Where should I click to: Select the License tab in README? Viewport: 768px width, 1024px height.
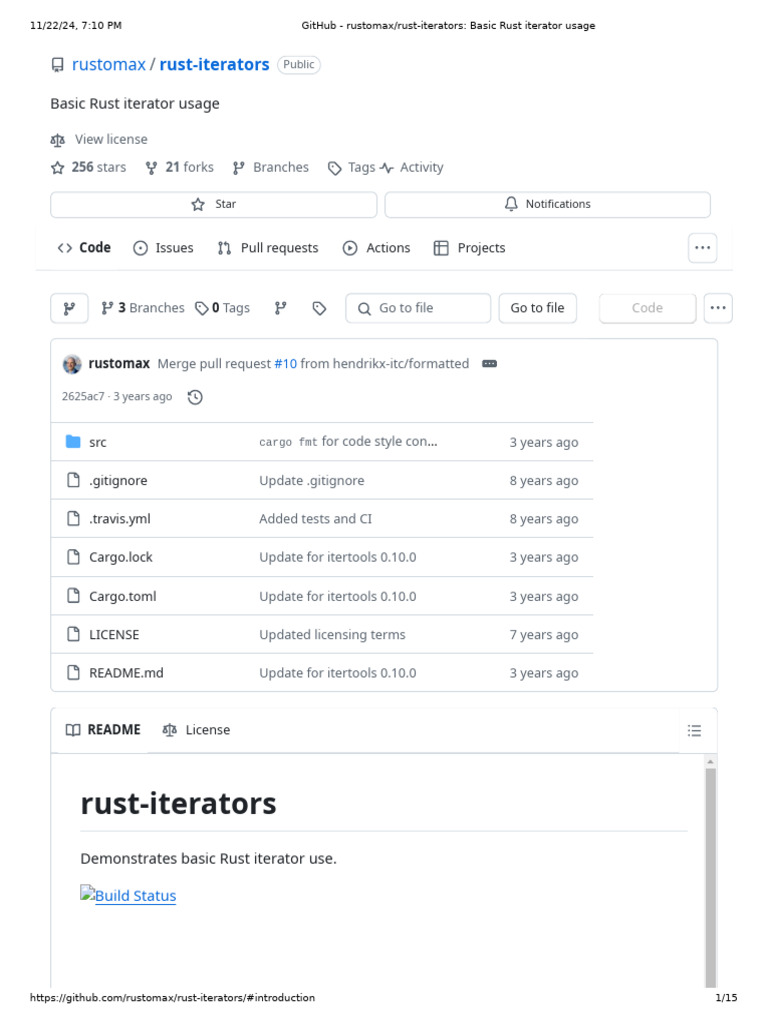196,730
